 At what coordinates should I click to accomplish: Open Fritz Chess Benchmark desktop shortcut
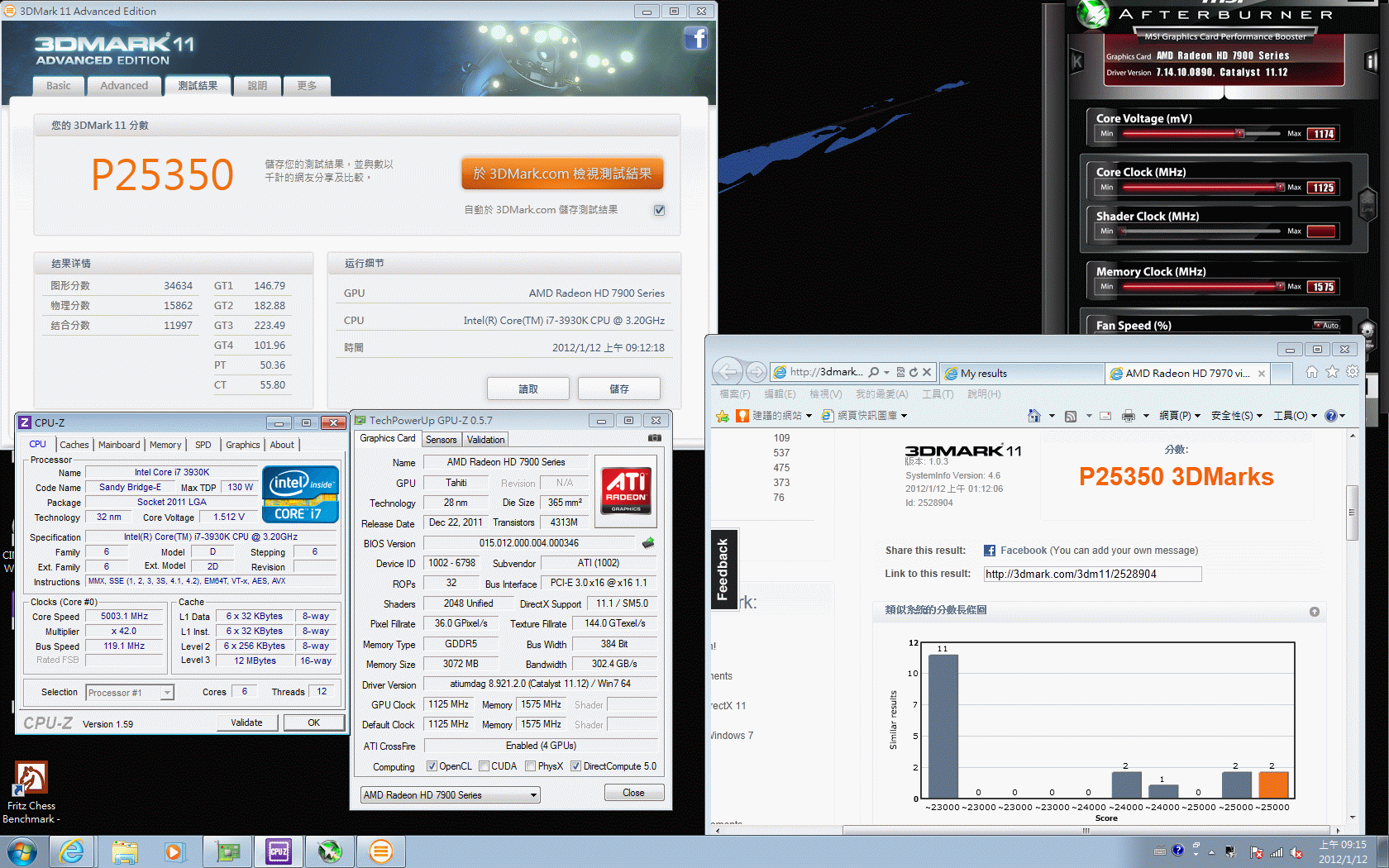tap(31, 792)
